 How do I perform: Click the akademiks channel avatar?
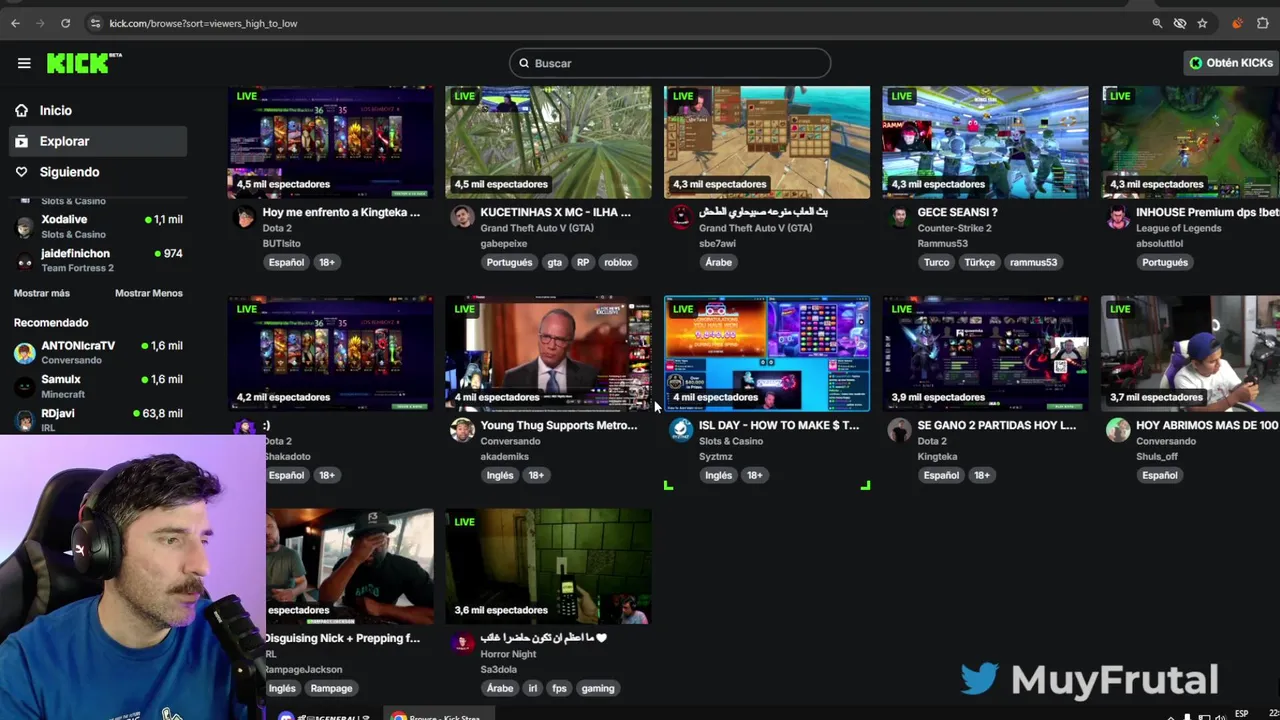click(462, 430)
